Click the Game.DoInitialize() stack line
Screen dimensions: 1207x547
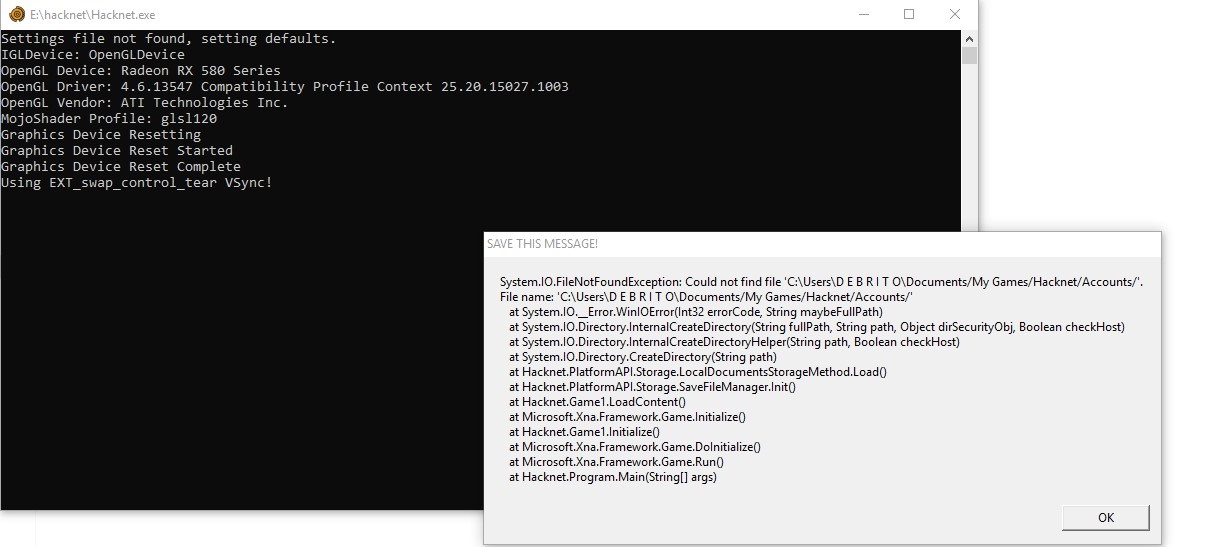click(635, 447)
